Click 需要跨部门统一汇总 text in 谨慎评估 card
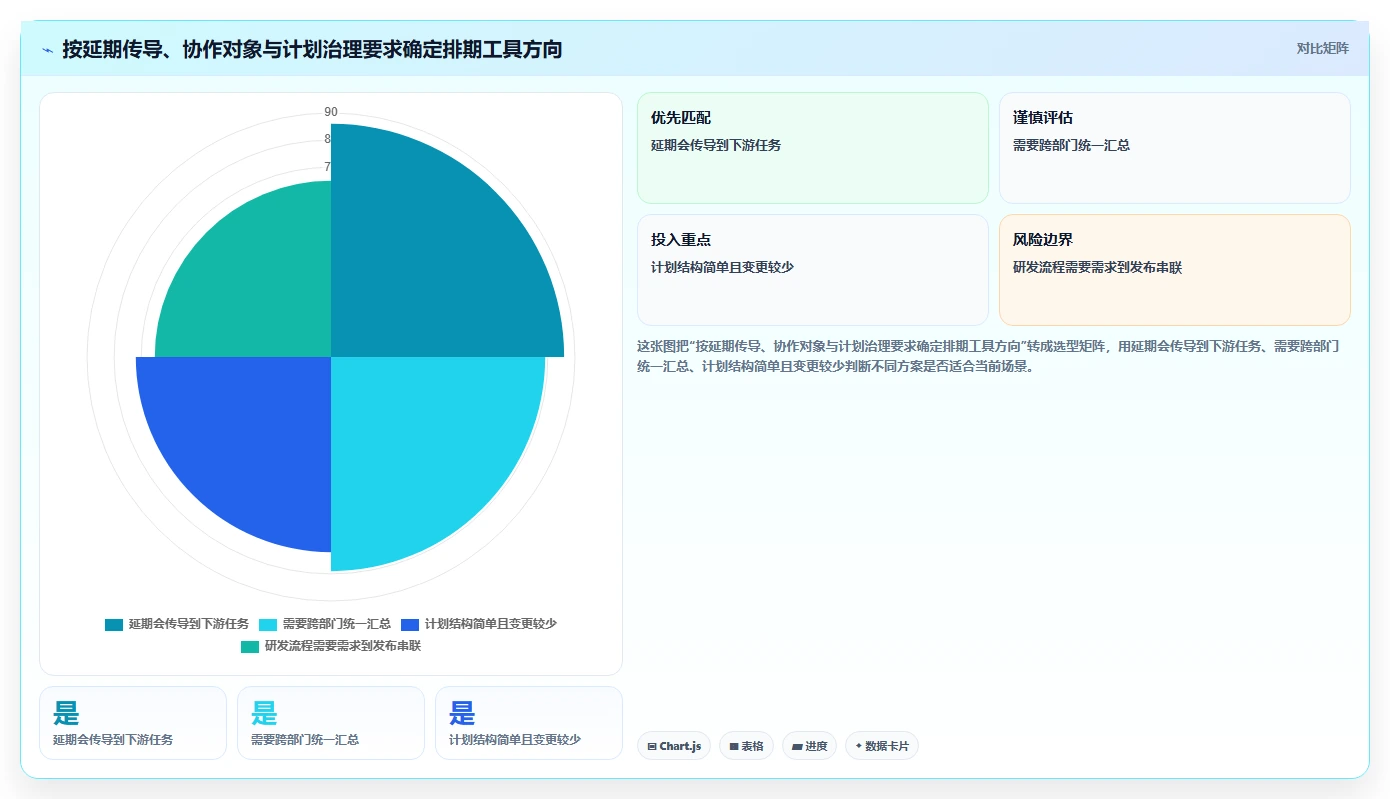Viewport: 1390px width, 799px height. pyautogui.click(x=1071, y=145)
